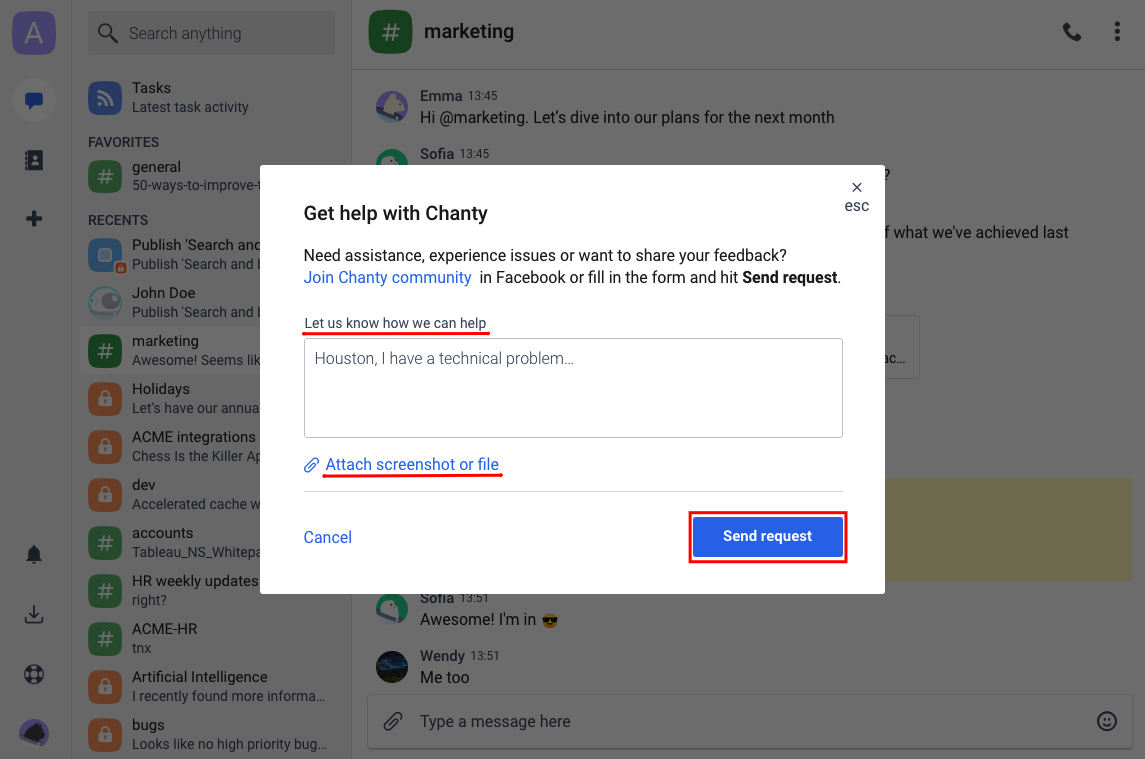Click the Send request button
The width and height of the screenshot is (1145, 759).
767,537
